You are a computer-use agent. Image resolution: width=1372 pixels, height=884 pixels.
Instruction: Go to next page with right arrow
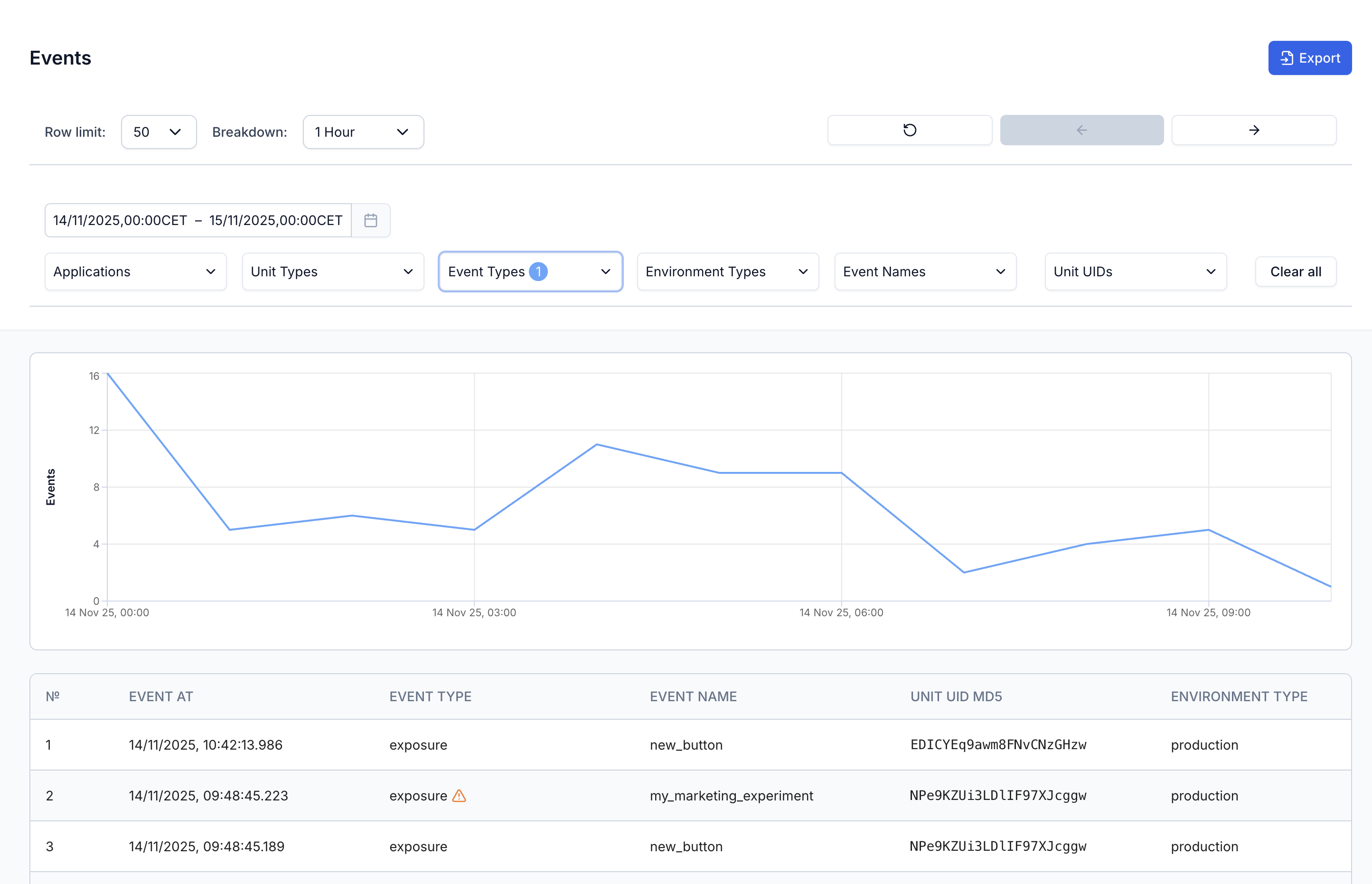pos(1254,130)
